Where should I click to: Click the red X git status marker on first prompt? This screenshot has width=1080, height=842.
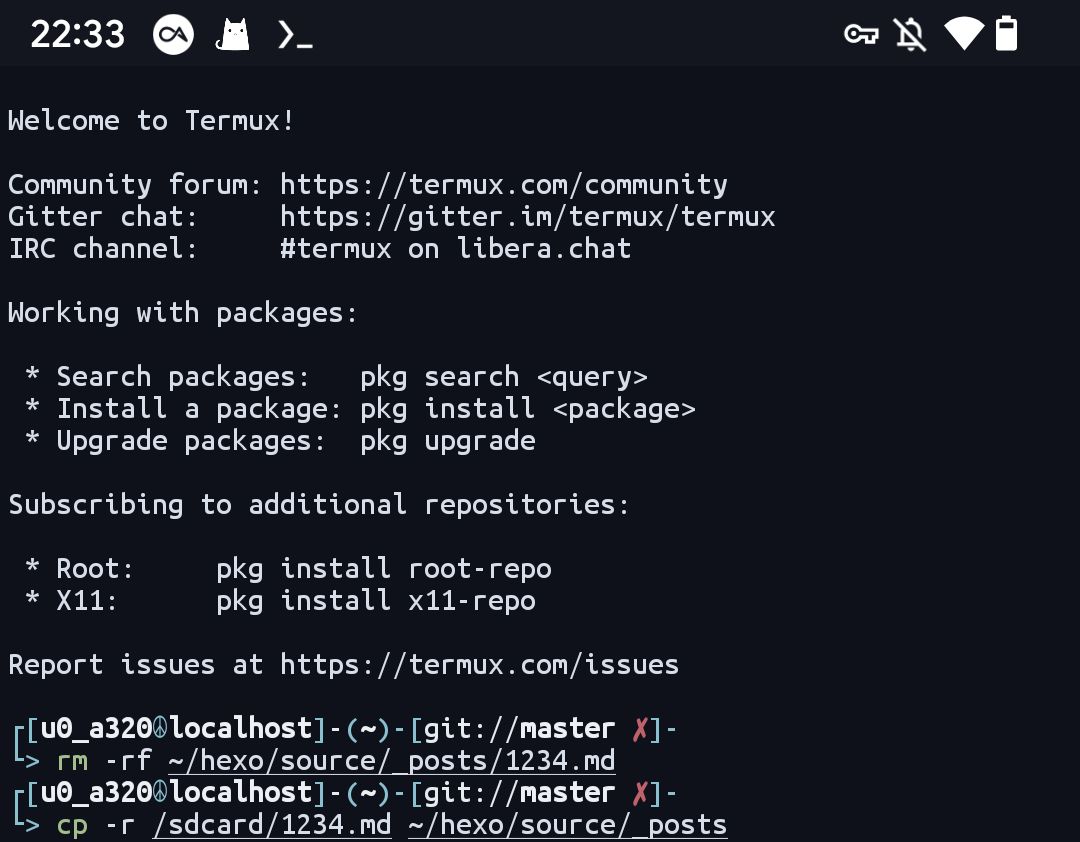pos(640,728)
